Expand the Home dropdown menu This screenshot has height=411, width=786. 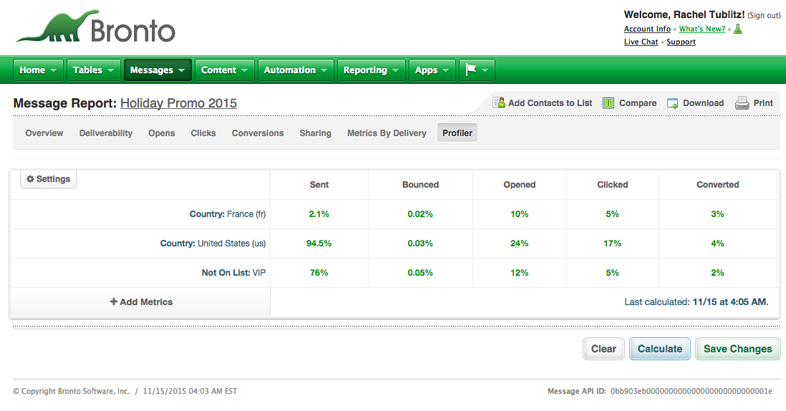coord(39,70)
